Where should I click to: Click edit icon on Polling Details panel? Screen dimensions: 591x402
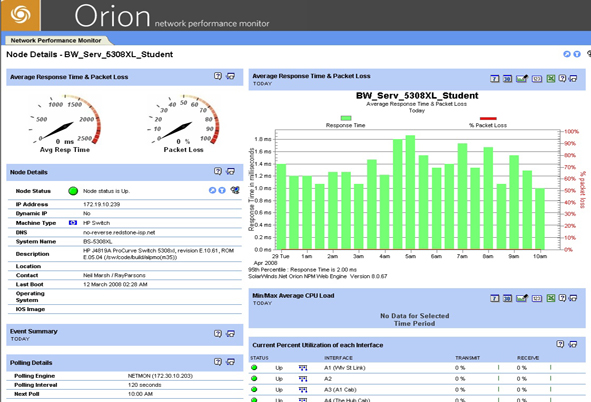231,362
